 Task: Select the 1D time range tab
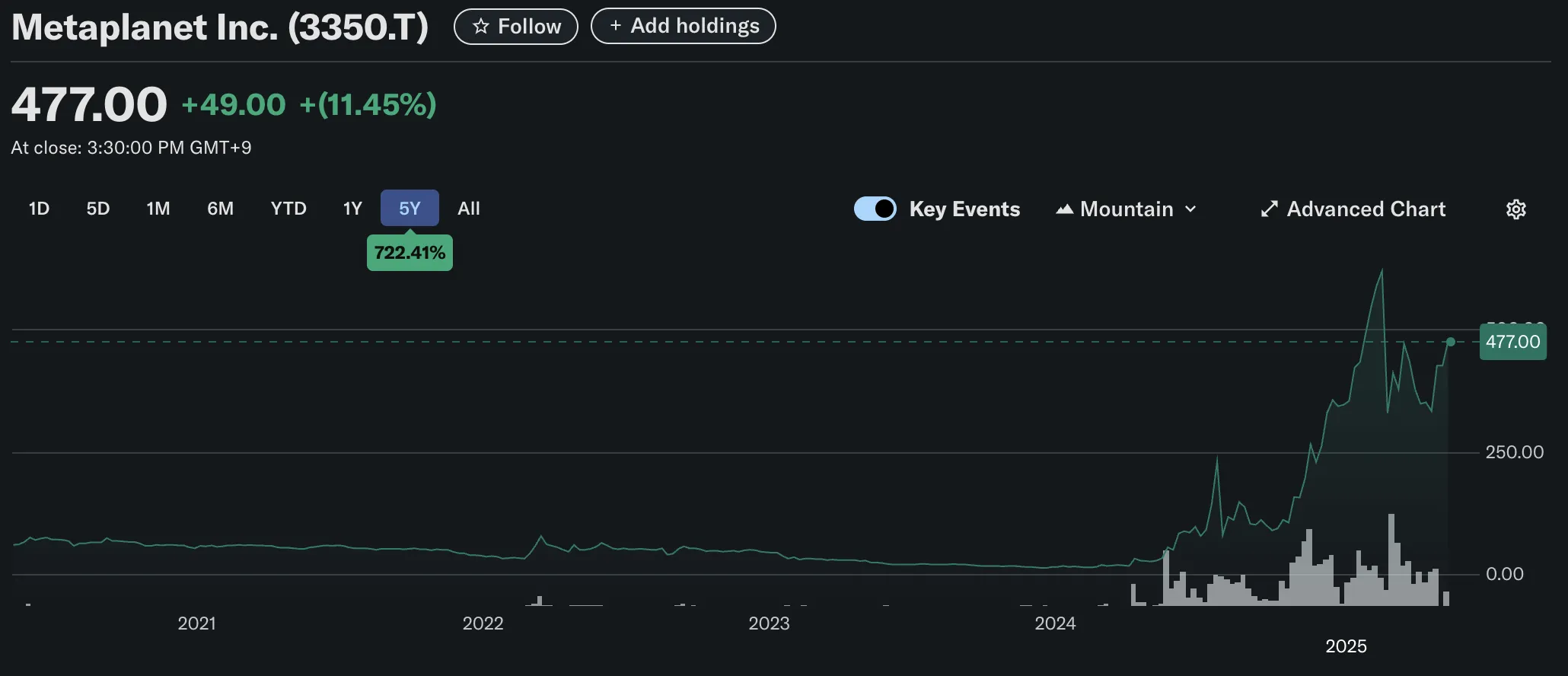coord(39,209)
